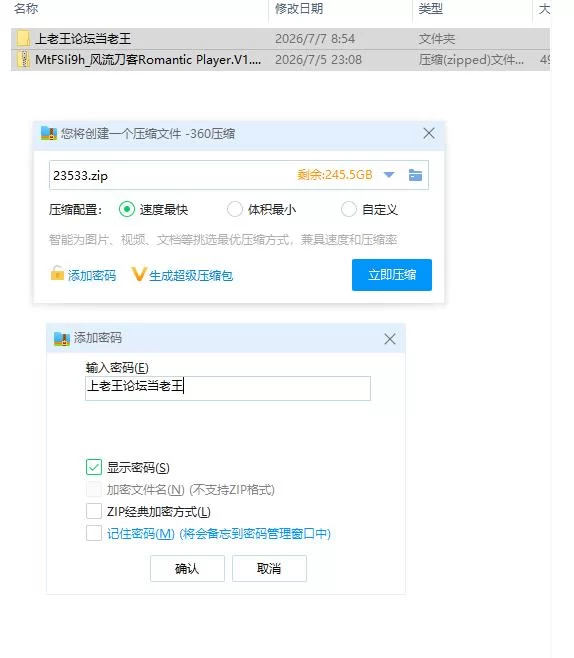Click the date 2026/7/7 8:54
The width and height of the screenshot is (574, 658).
click(315, 39)
